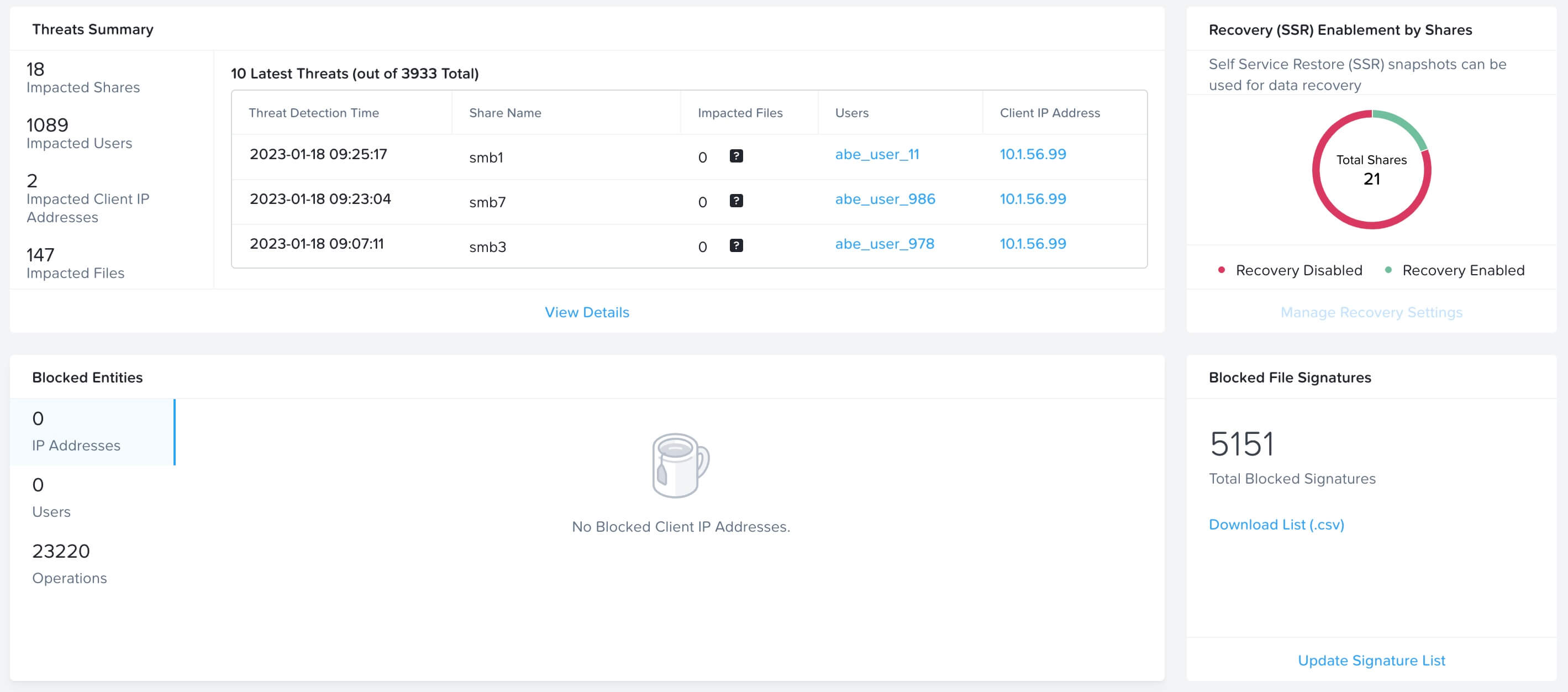Click the Impacted Files column header
This screenshot has height=692, width=1568.
740,113
